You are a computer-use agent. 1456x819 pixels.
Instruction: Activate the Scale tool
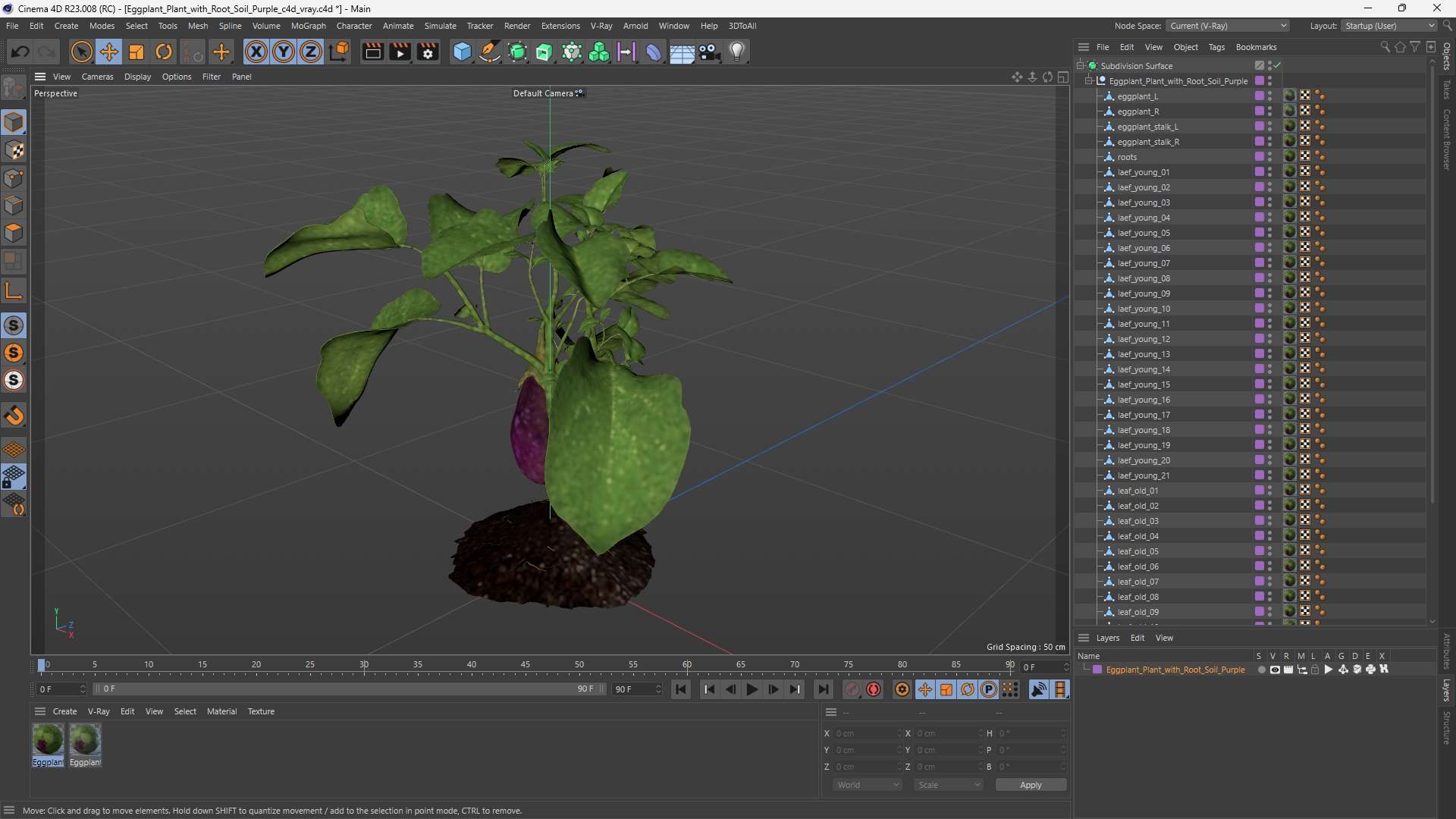[136, 52]
